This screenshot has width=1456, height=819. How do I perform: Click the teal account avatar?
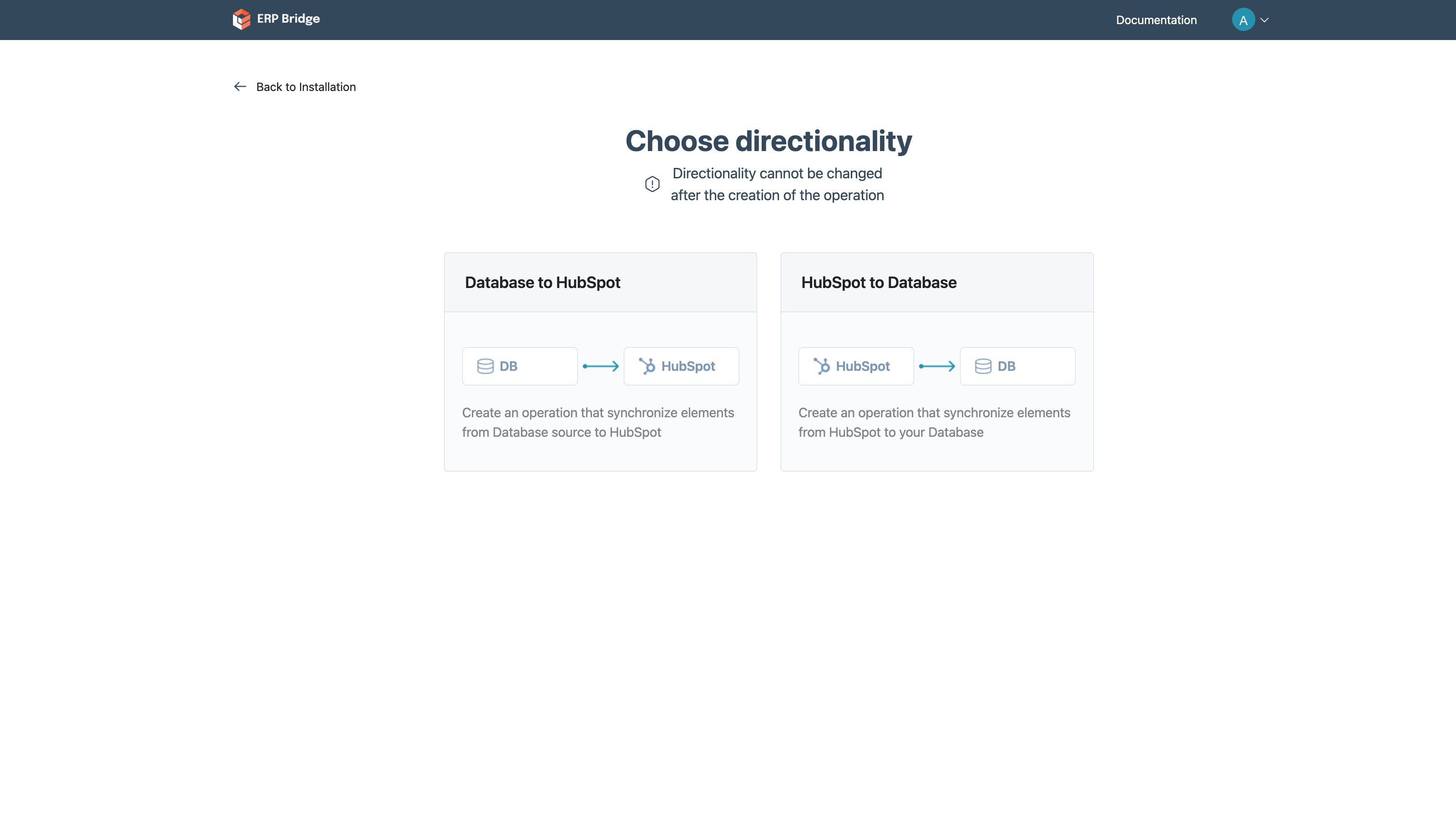(1243, 20)
